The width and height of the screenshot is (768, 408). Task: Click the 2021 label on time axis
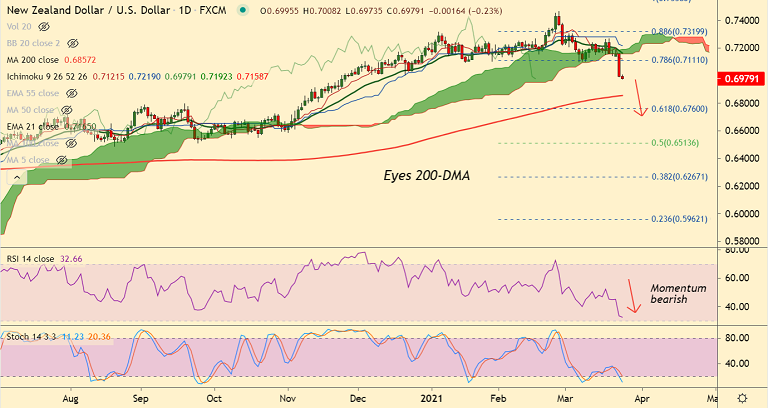point(432,399)
